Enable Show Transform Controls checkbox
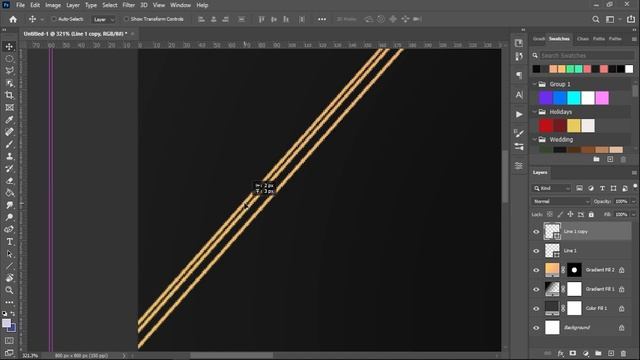The width and height of the screenshot is (640, 360). coord(126,19)
